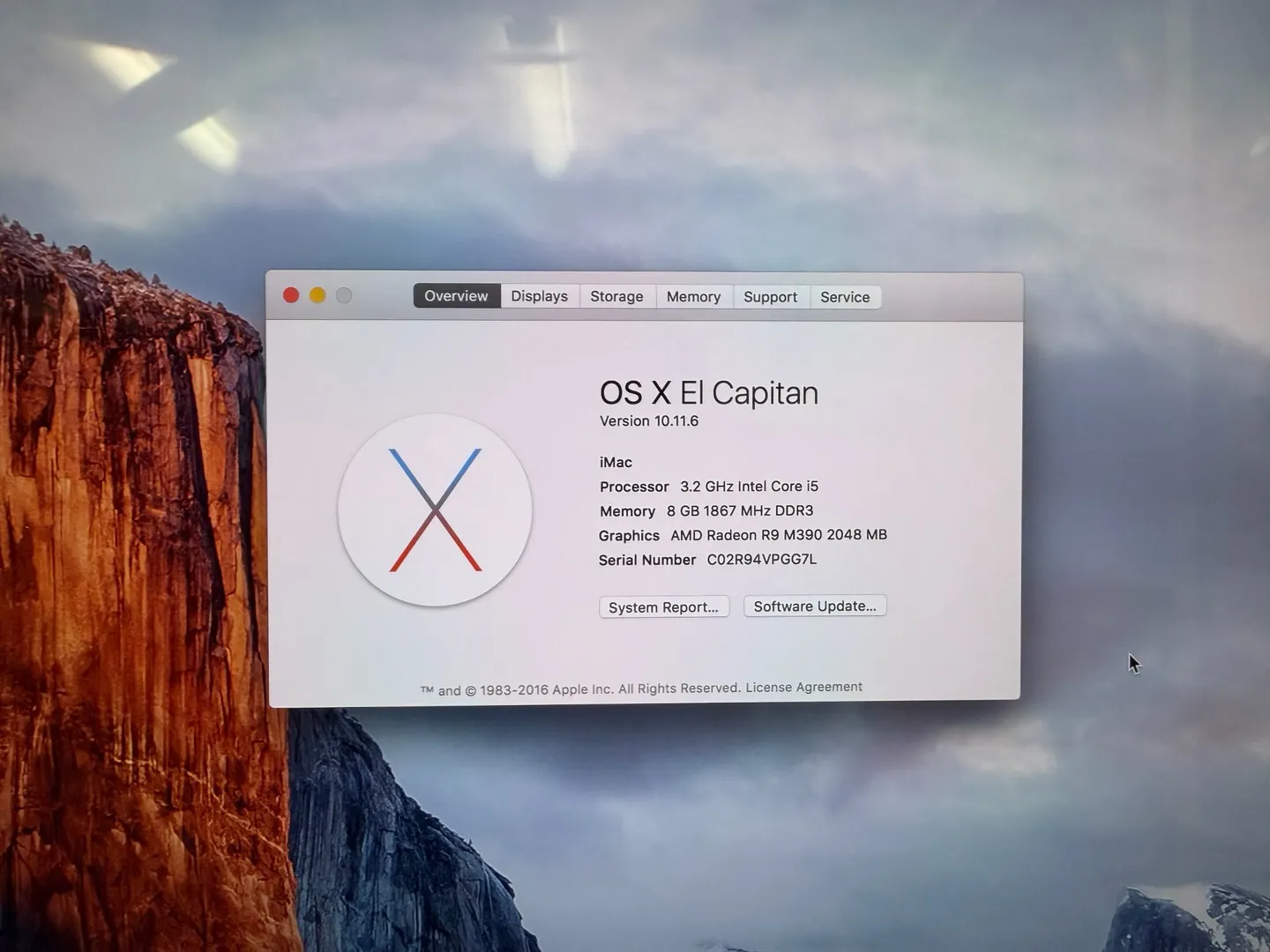Select the Storage tab
Viewport: 1270px width, 952px height.
(616, 297)
